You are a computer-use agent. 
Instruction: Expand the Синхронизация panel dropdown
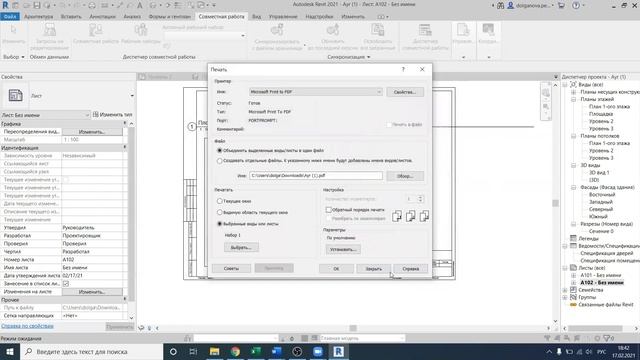tap(349, 57)
